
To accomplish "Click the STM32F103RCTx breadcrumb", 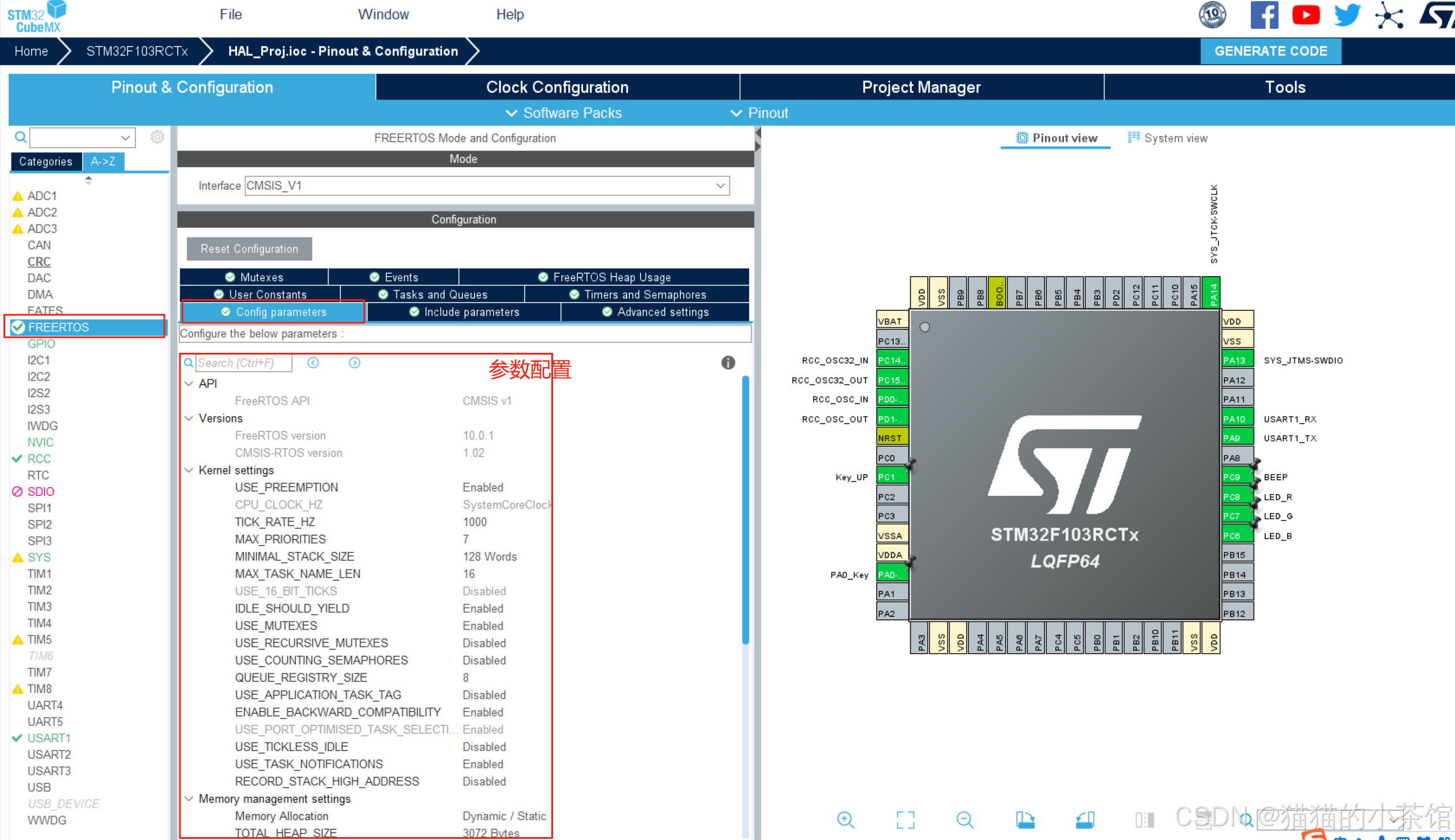I will (137, 51).
